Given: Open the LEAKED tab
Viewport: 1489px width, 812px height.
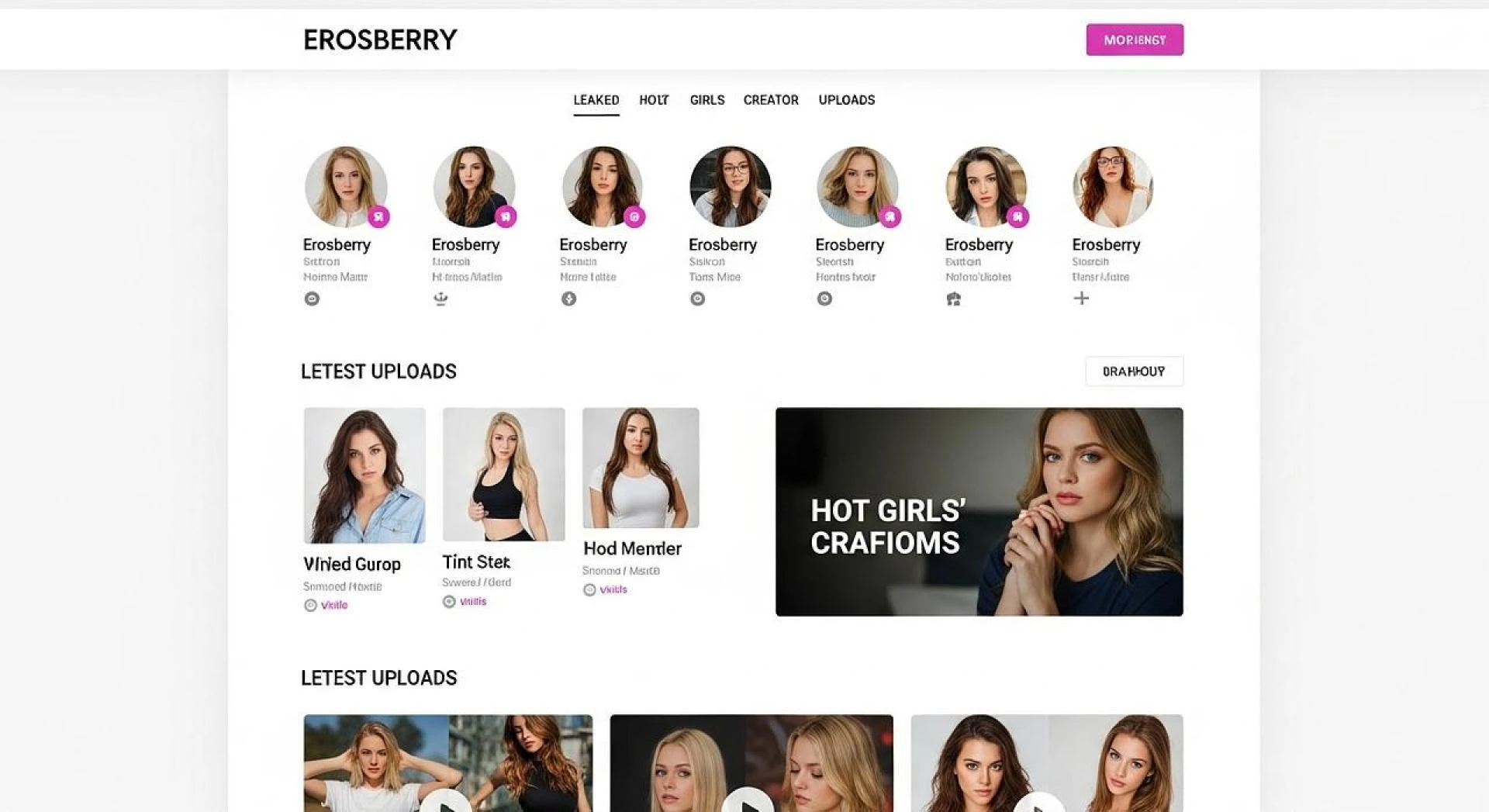Looking at the screenshot, I should click(596, 100).
